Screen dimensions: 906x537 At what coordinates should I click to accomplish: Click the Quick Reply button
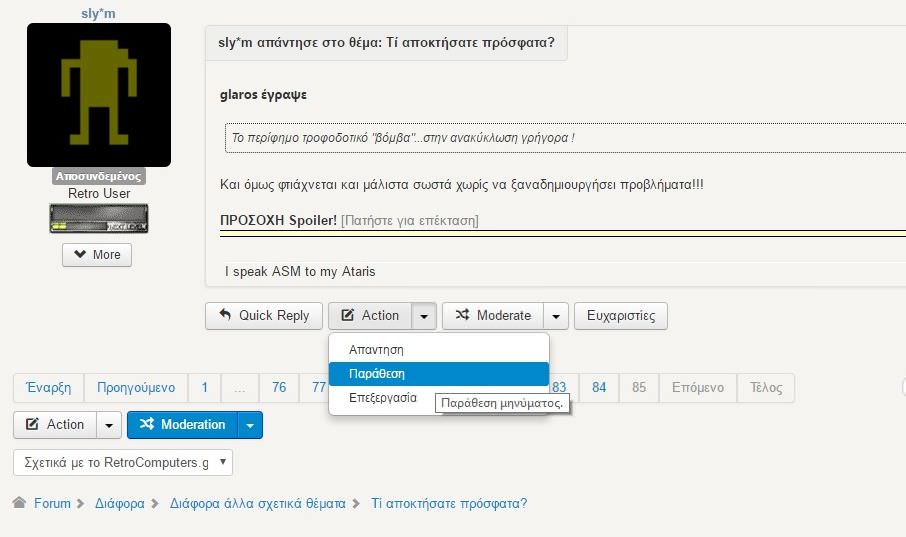click(x=264, y=315)
